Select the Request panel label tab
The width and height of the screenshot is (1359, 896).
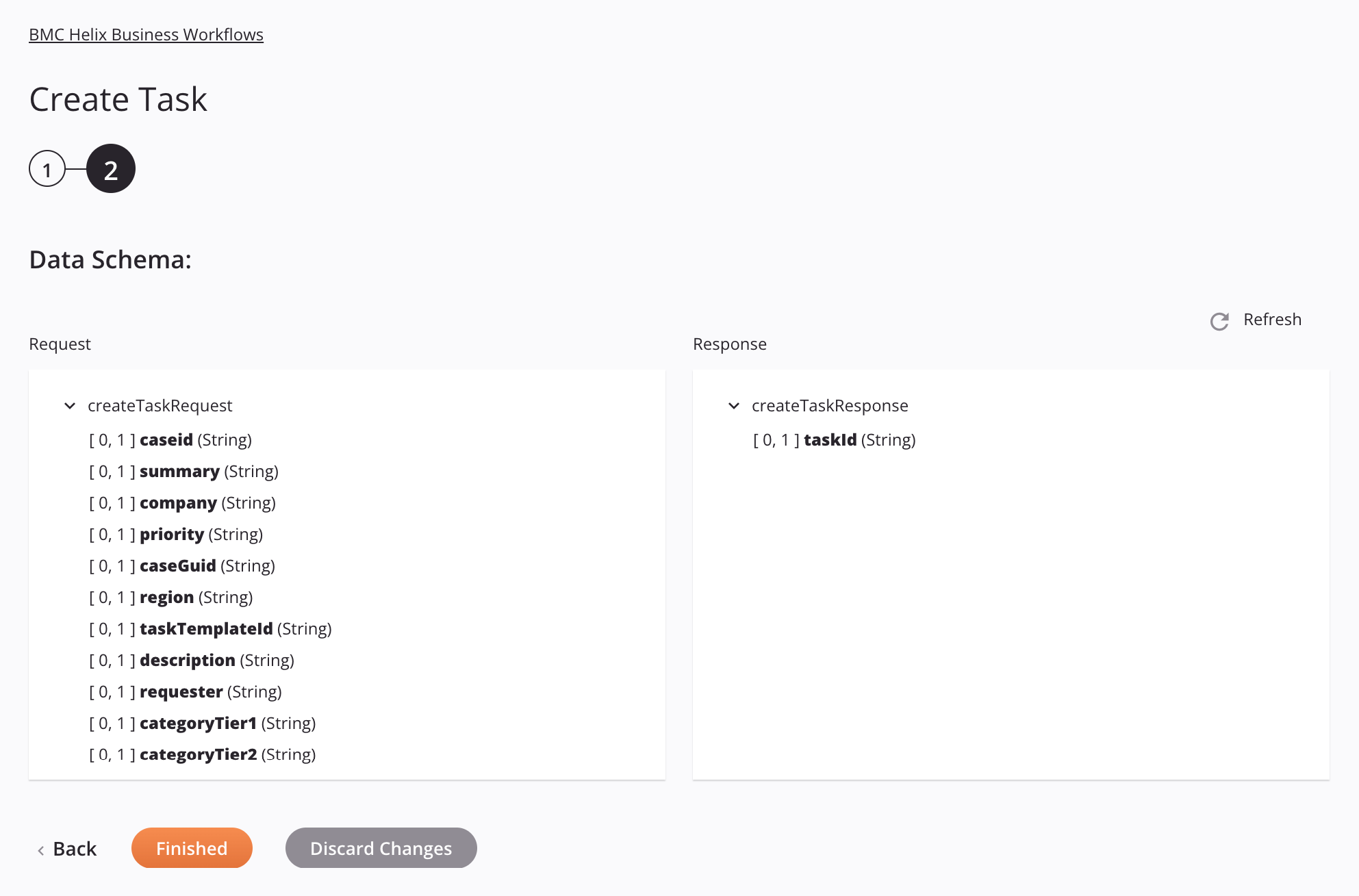pyautogui.click(x=60, y=343)
